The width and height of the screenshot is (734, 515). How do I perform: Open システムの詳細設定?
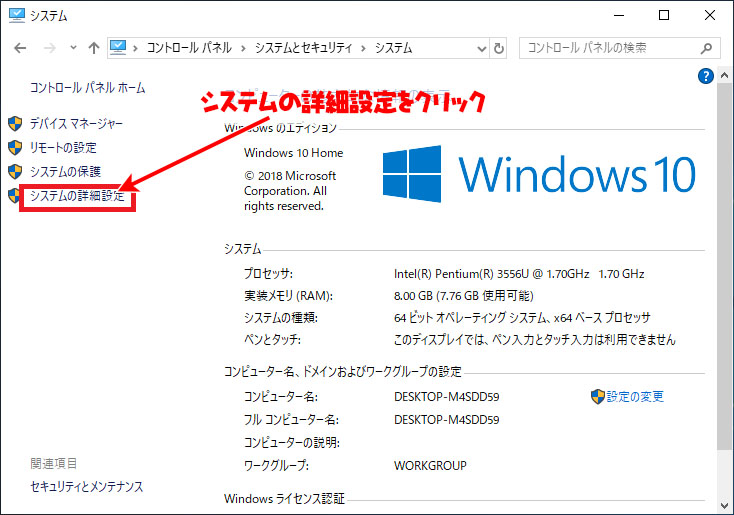77,196
